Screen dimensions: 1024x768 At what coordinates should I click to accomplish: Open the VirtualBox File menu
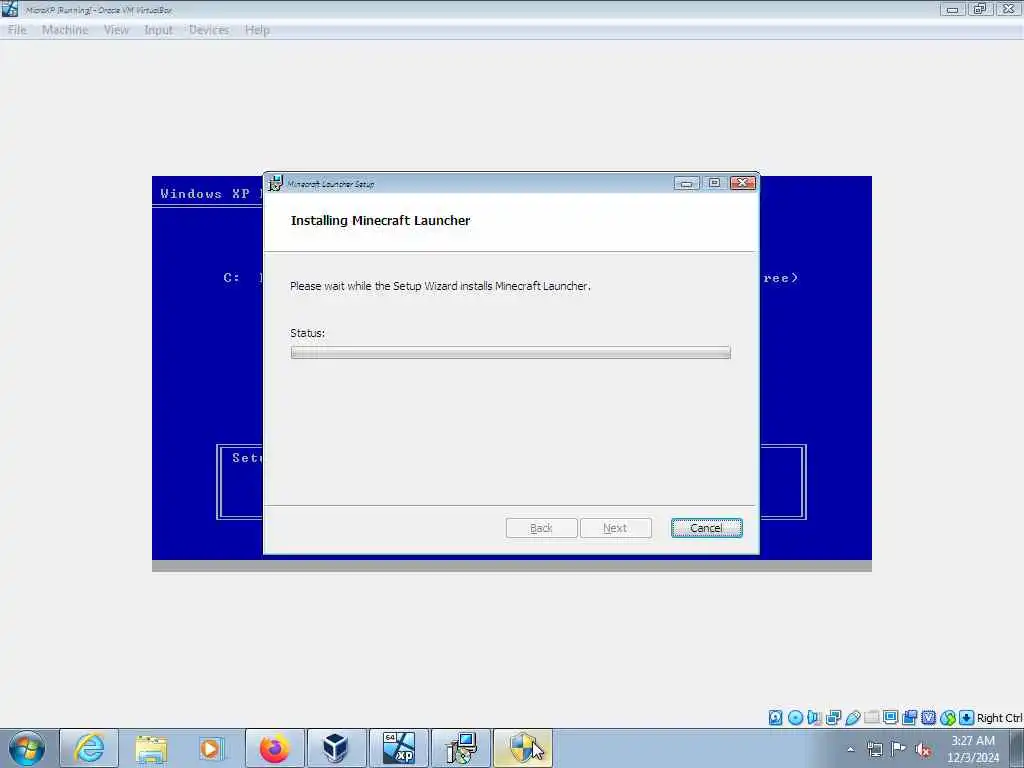[x=17, y=30]
